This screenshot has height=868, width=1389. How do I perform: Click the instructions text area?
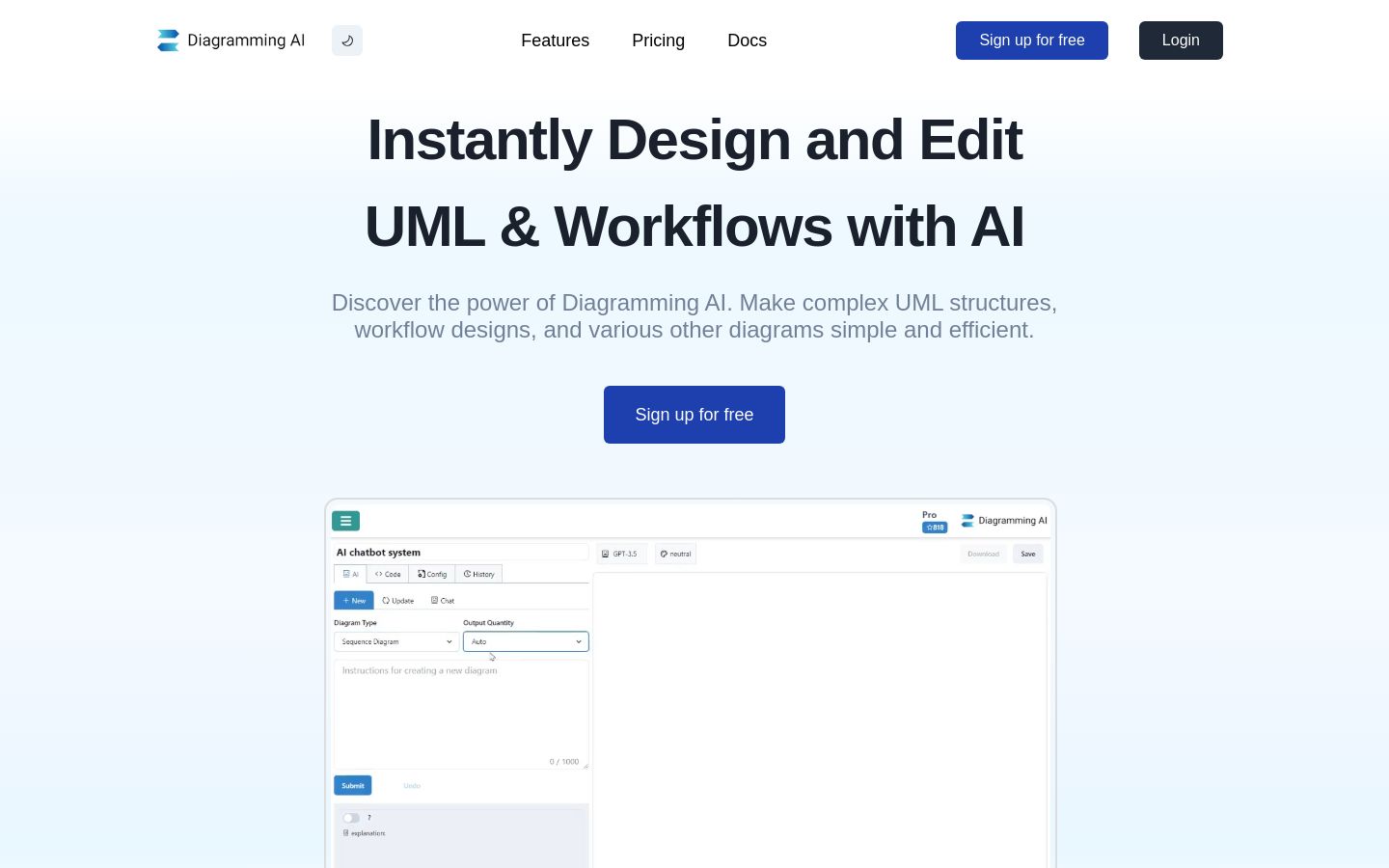coord(461,714)
